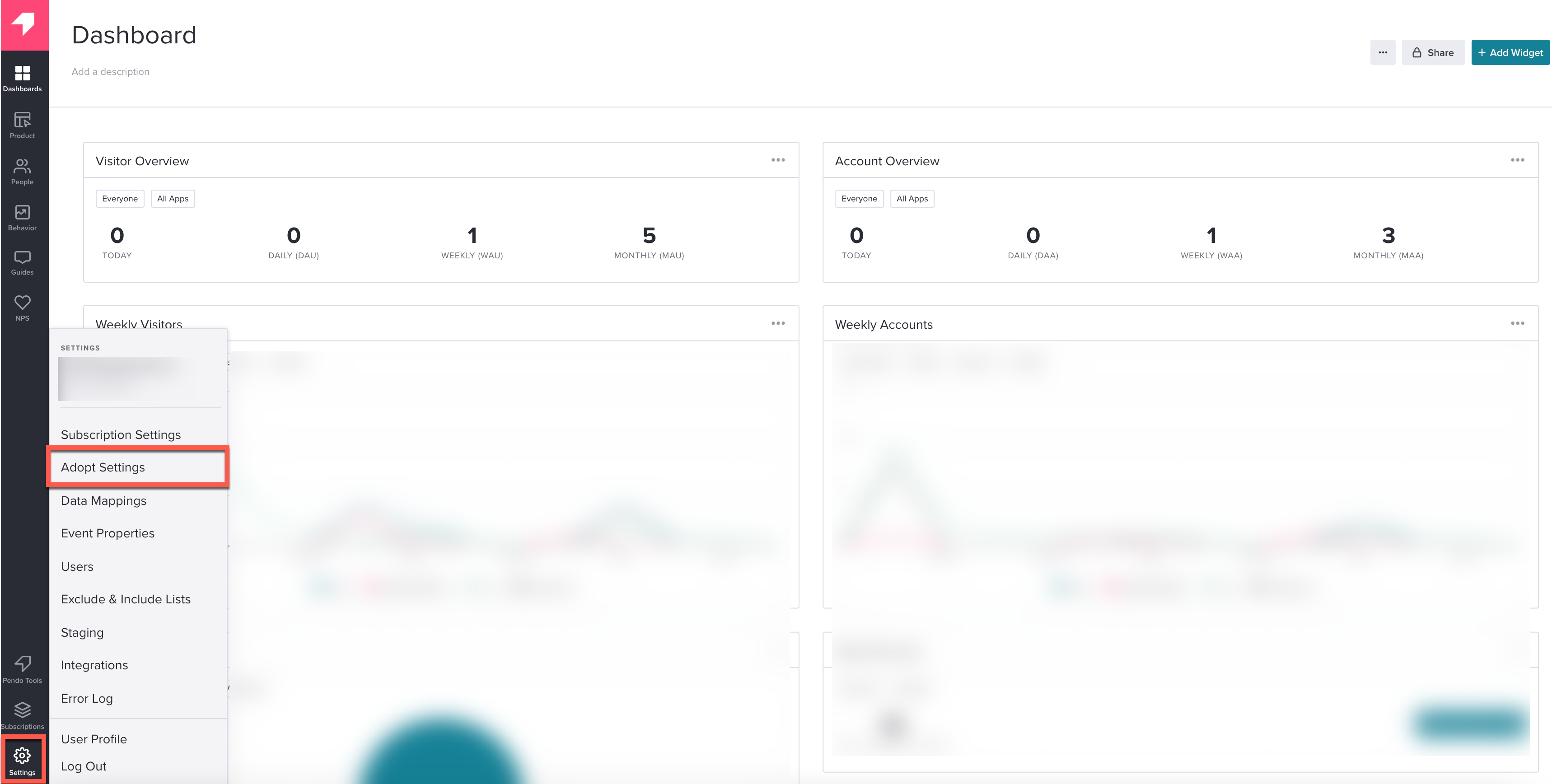This screenshot has width=1552, height=784.
Task: Click the Today metric in Visitor Overview
Action: (x=117, y=242)
